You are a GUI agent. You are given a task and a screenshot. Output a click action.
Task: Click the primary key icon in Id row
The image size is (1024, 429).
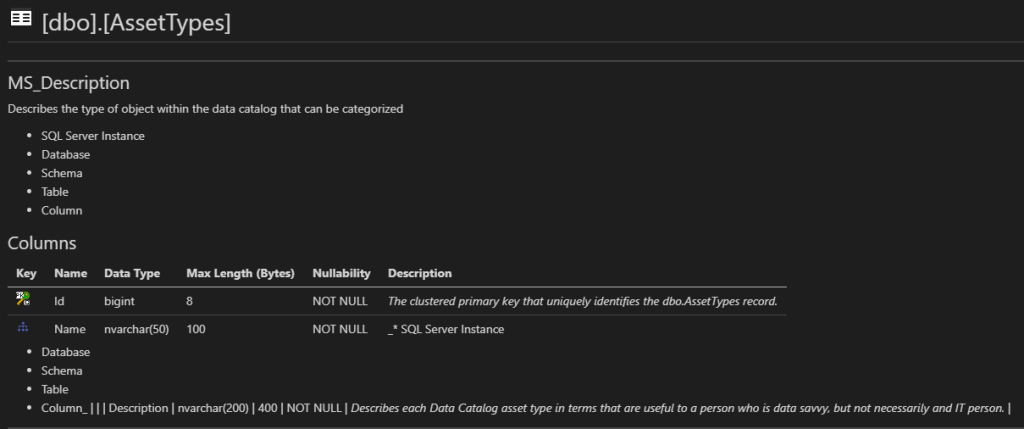(24, 300)
